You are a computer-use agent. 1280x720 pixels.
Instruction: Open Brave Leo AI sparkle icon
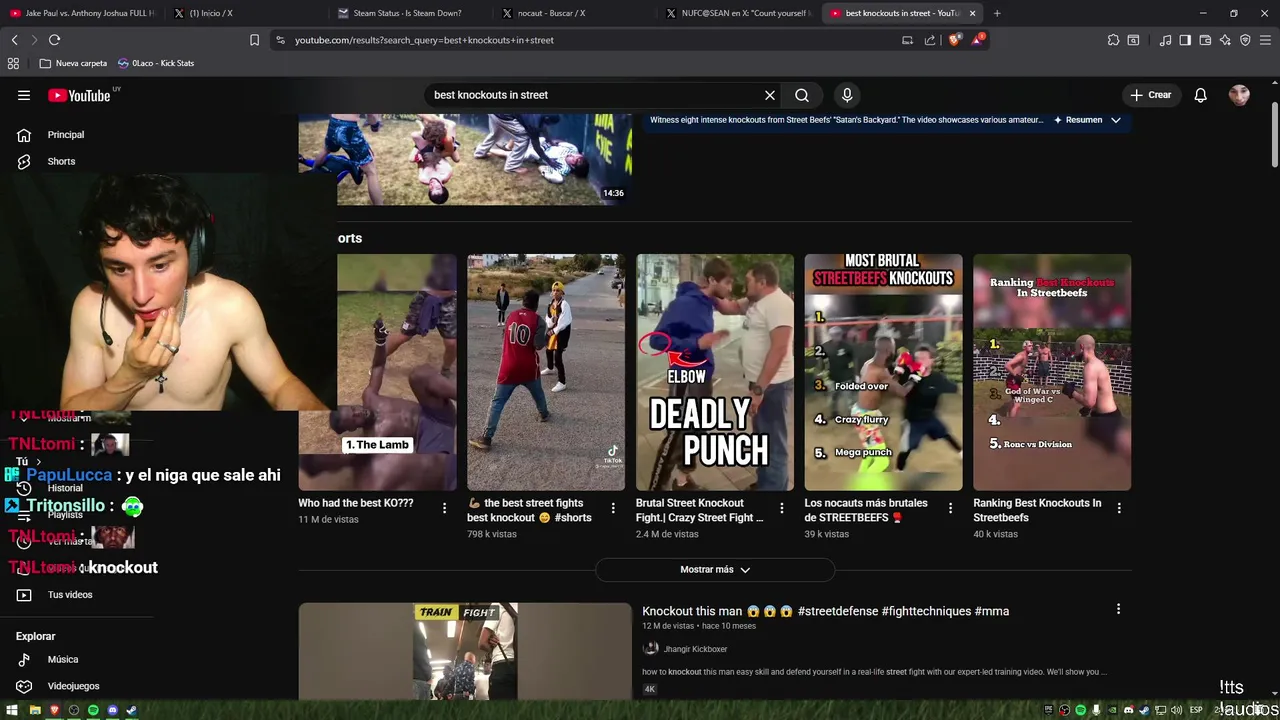click(x=1225, y=40)
